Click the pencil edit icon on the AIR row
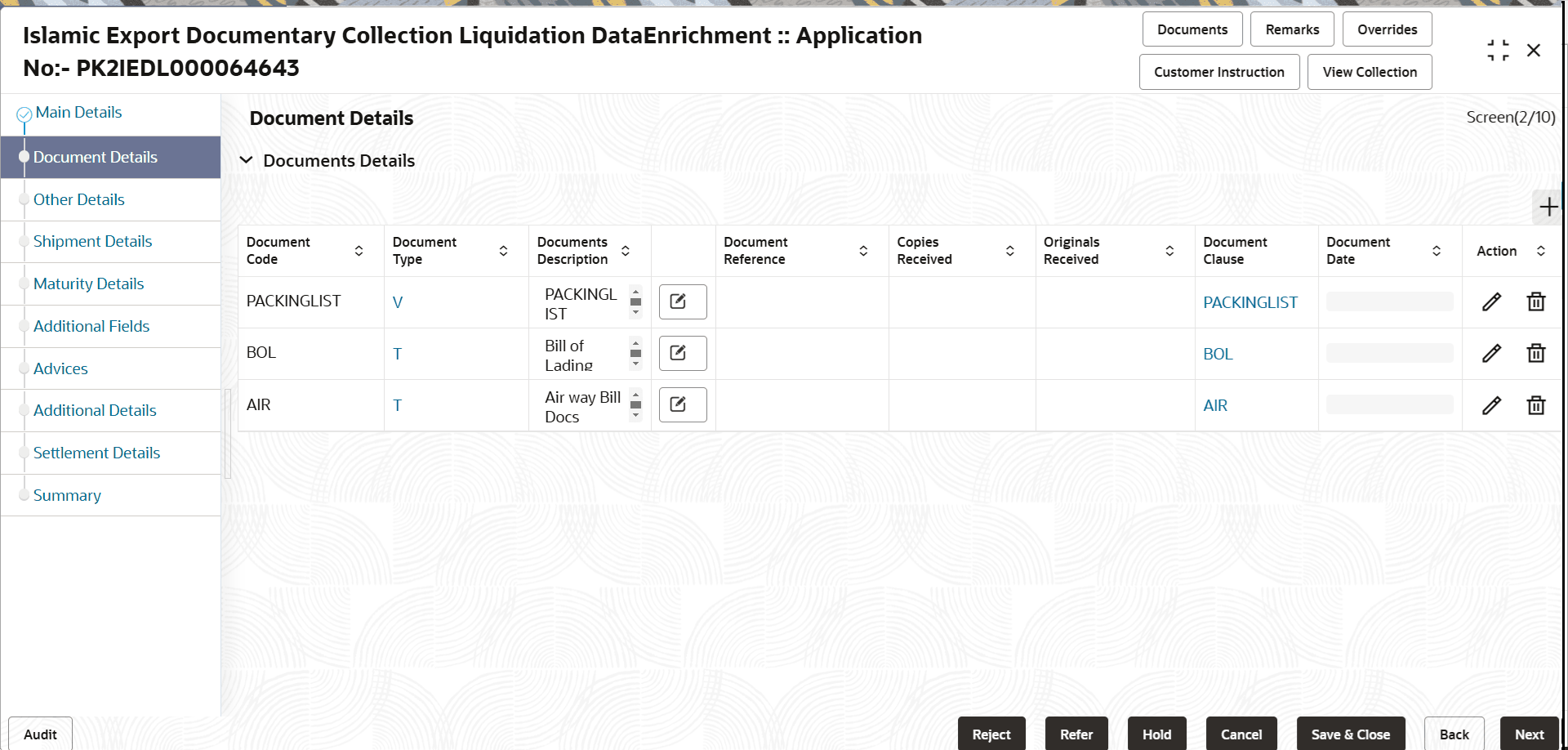 [1492, 404]
